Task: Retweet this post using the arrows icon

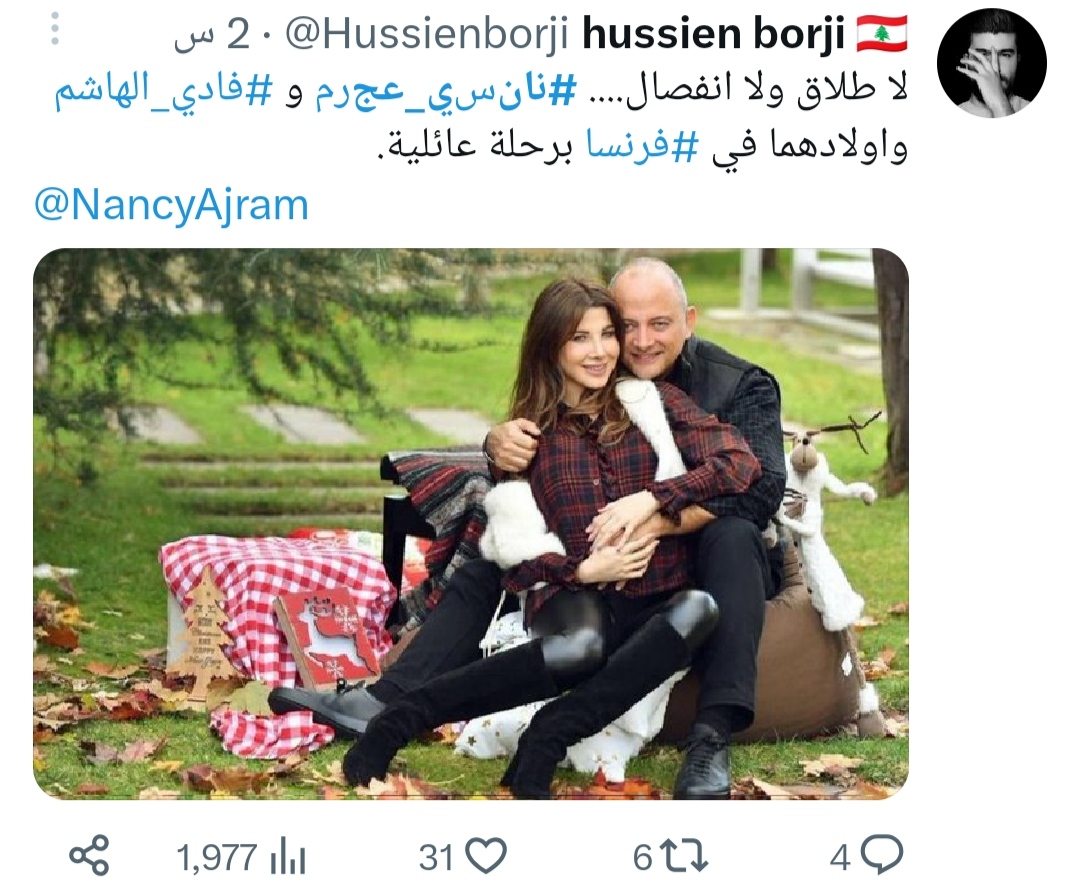Action: pos(684,856)
